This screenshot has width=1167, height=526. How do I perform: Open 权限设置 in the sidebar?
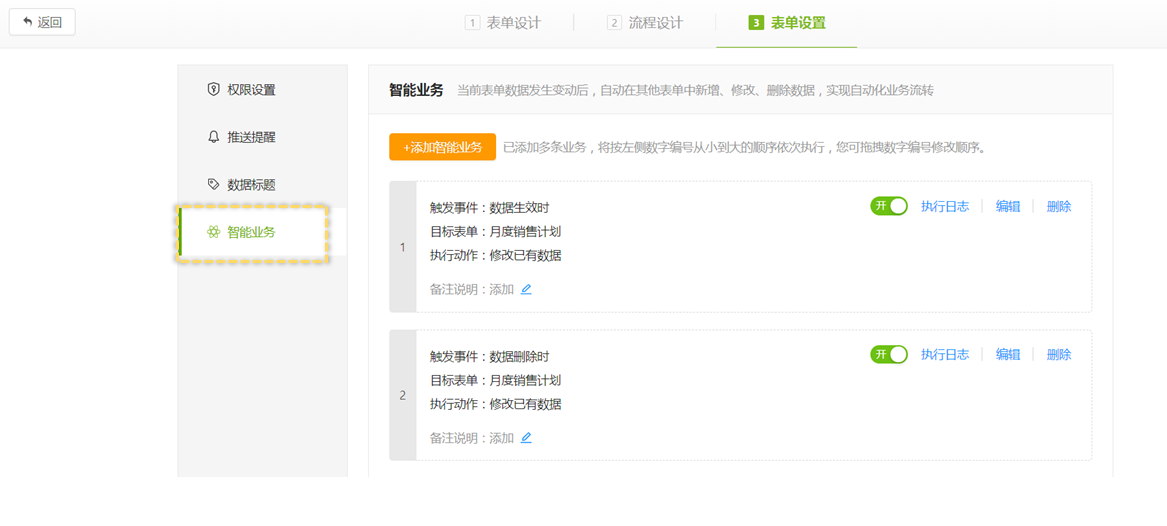pyautogui.click(x=263, y=90)
